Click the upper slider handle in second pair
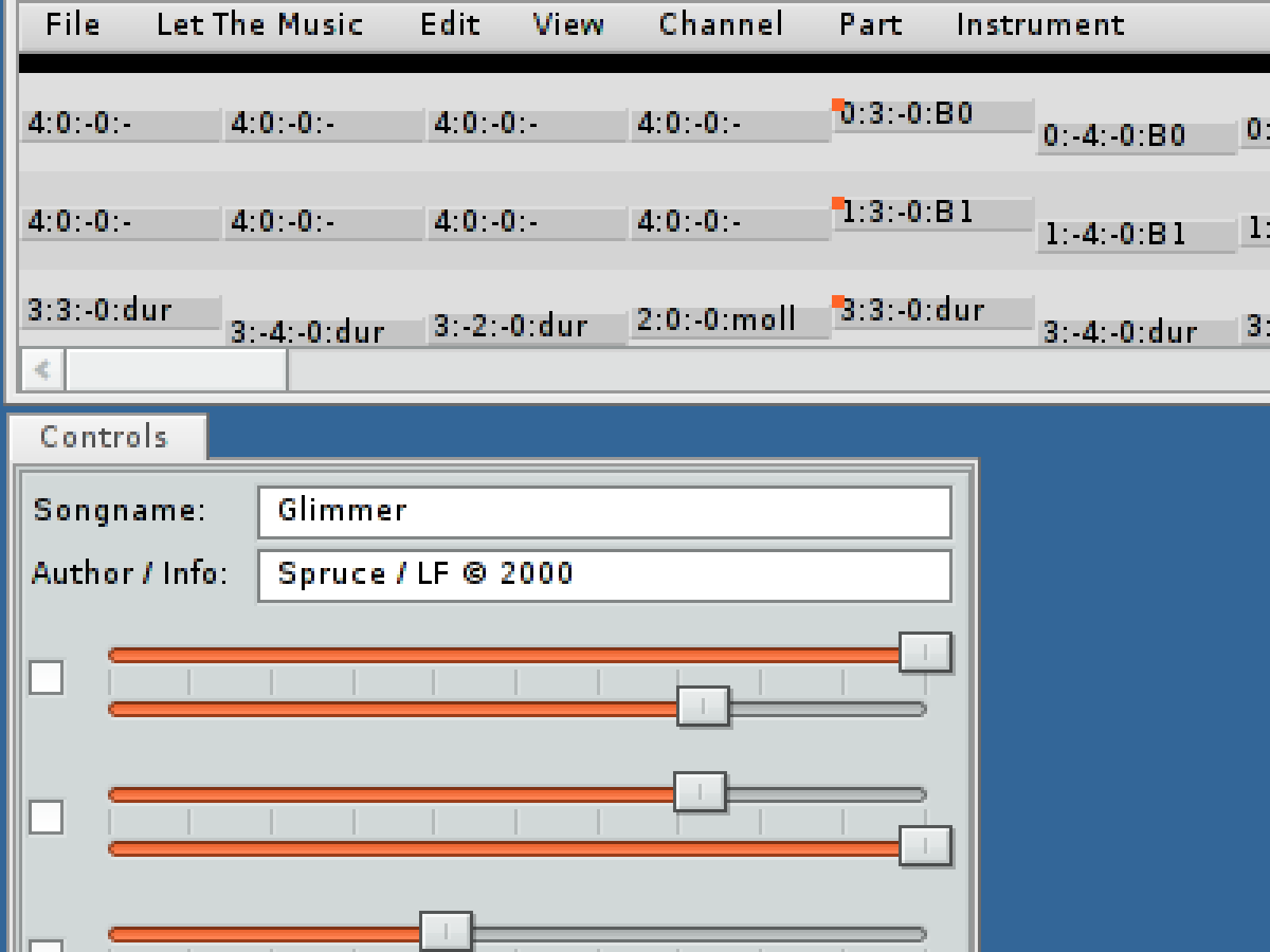Screen dimensions: 1270x952 (x=700, y=793)
